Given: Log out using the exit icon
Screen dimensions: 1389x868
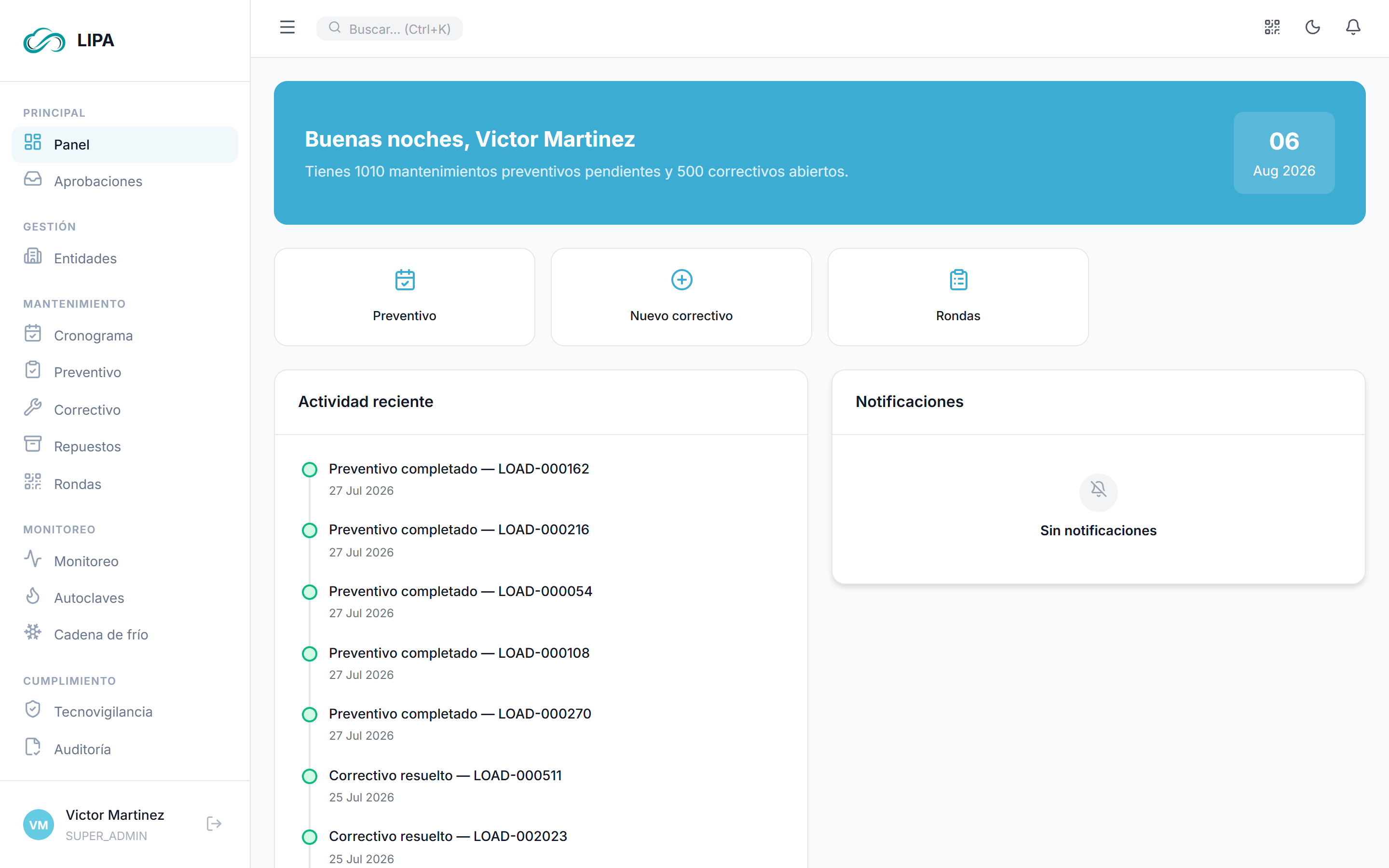Looking at the screenshot, I should pyautogui.click(x=214, y=825).
